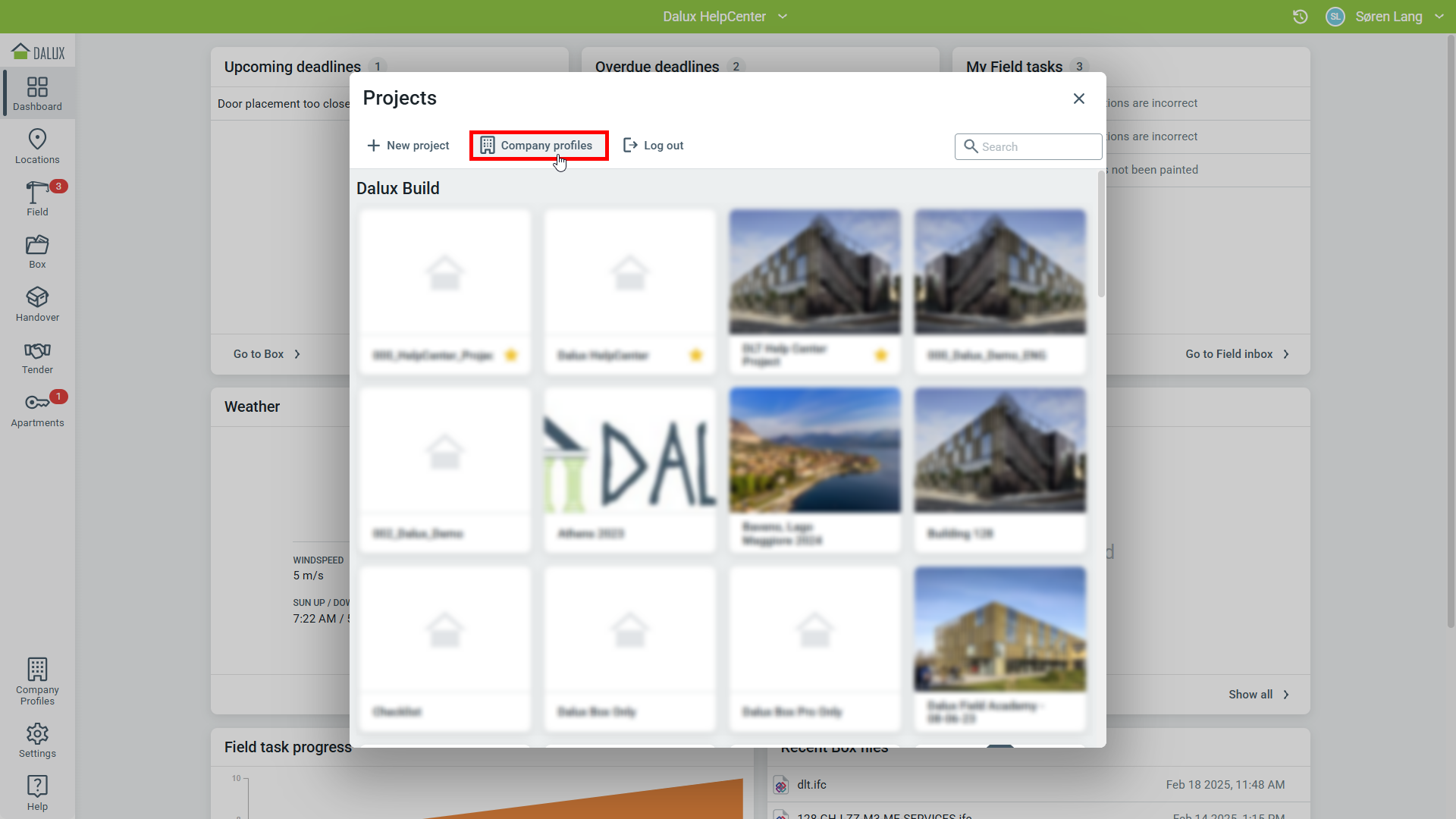Click Log out in Projects dialog
1456x819 pixels.
pyautogui.click(x=653, y=146)
